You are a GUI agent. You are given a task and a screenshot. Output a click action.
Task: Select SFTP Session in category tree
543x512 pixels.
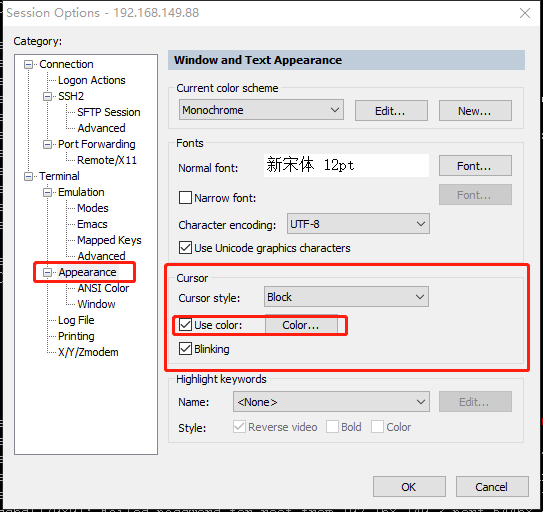point(109,112)
